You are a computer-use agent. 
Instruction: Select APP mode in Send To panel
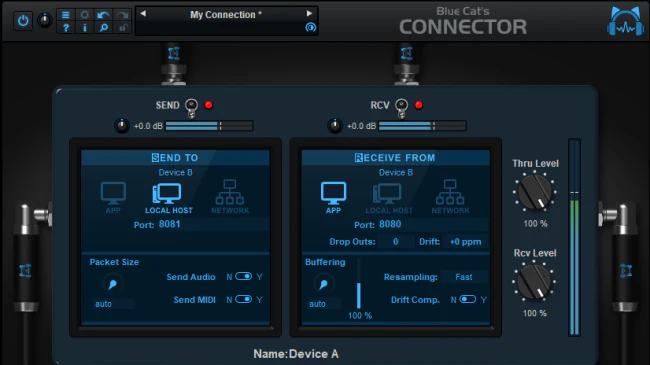(x=113, y=197)
